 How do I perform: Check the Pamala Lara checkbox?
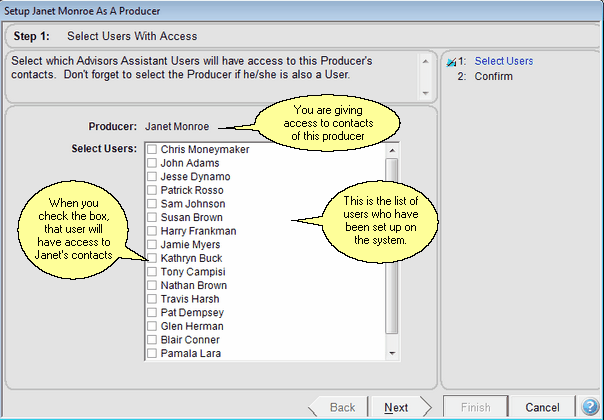point(152,353)
